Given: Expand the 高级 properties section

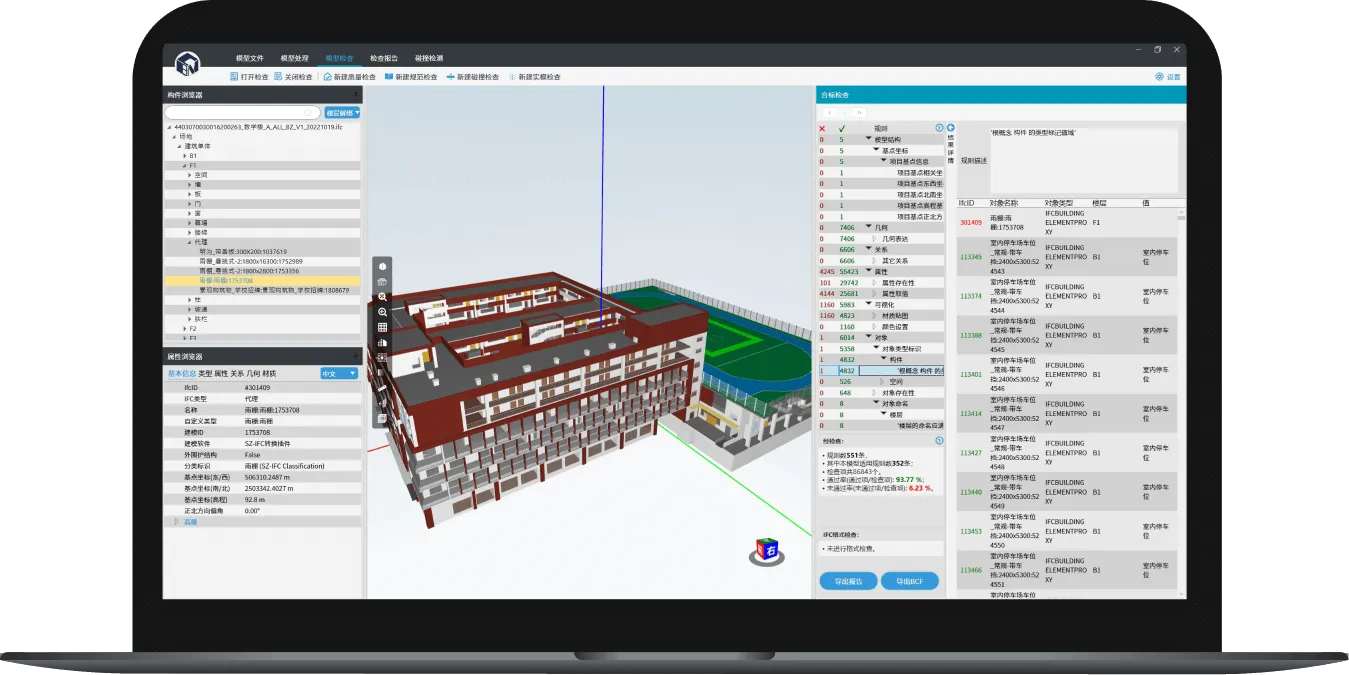Looking at the screenshot, I should tap(176, 521).
